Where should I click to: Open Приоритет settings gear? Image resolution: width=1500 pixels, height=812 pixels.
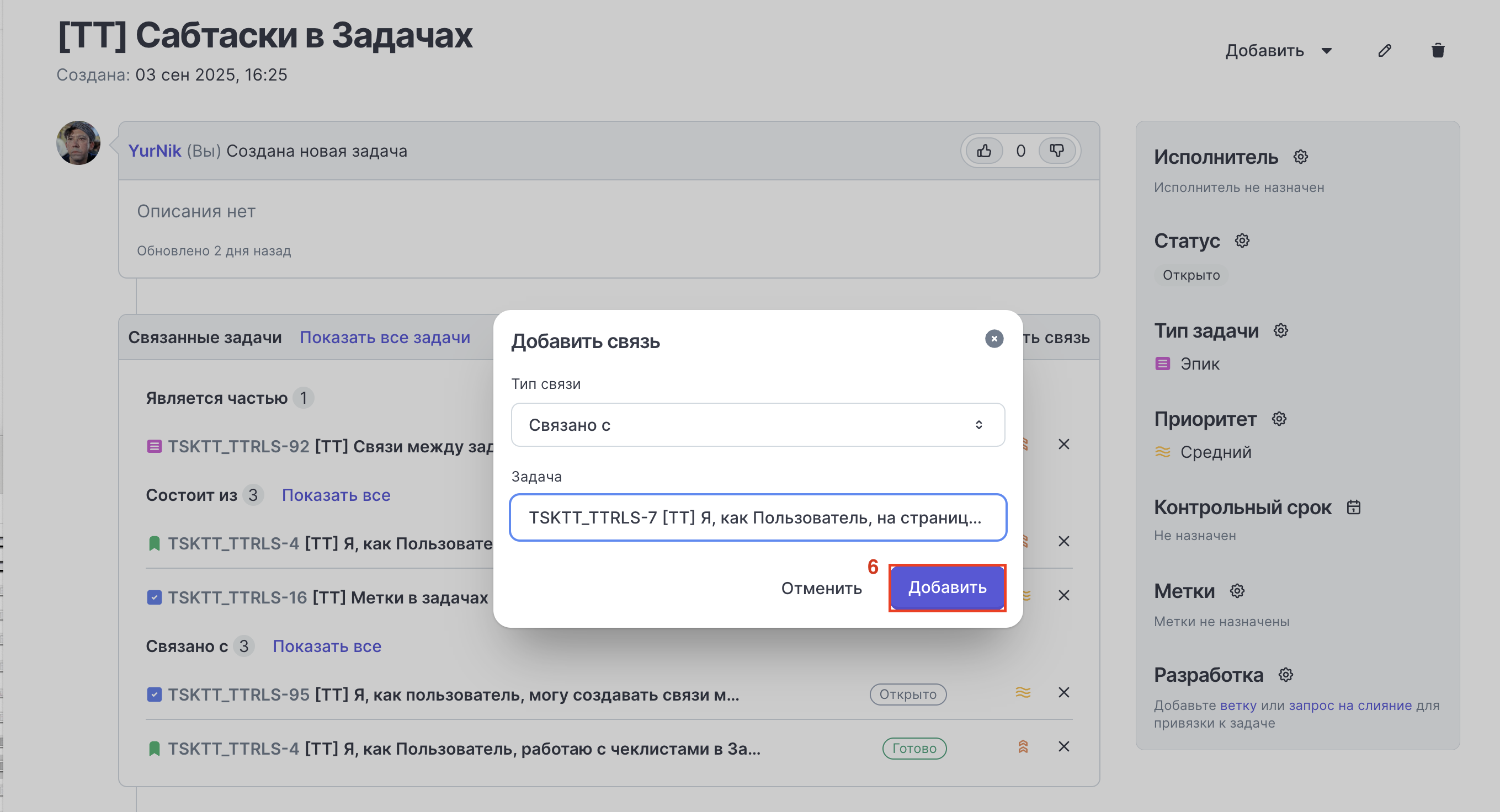(1279, 419)
